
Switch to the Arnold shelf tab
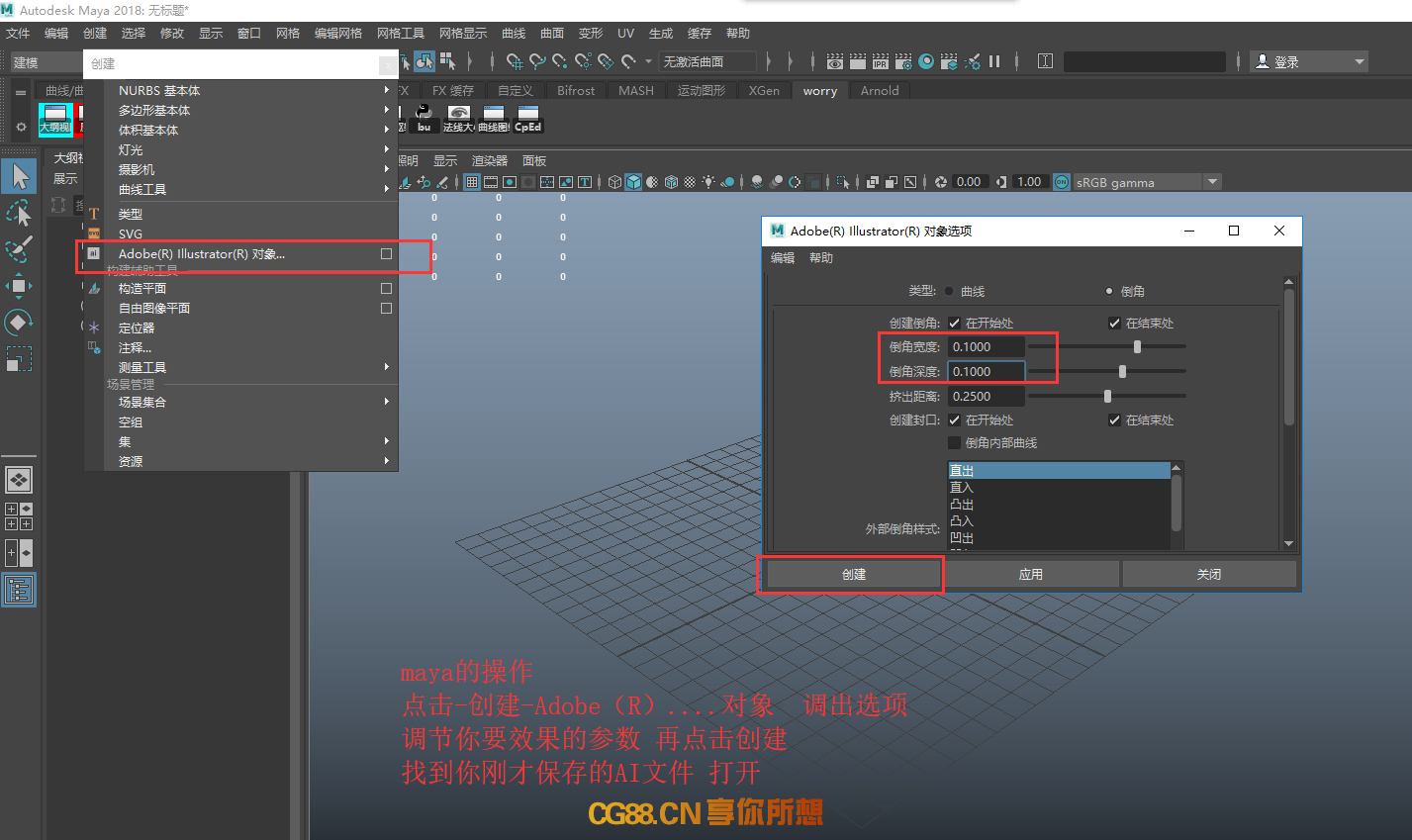point(880,90)
